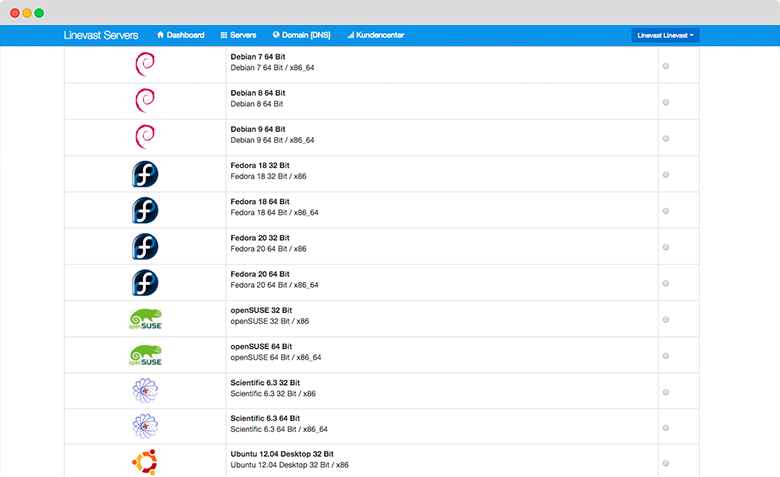Click the 'Debian 7 64 Bit / x86_64' description
The height and width of the screenshot is (477, 780).
click(272, 68)
